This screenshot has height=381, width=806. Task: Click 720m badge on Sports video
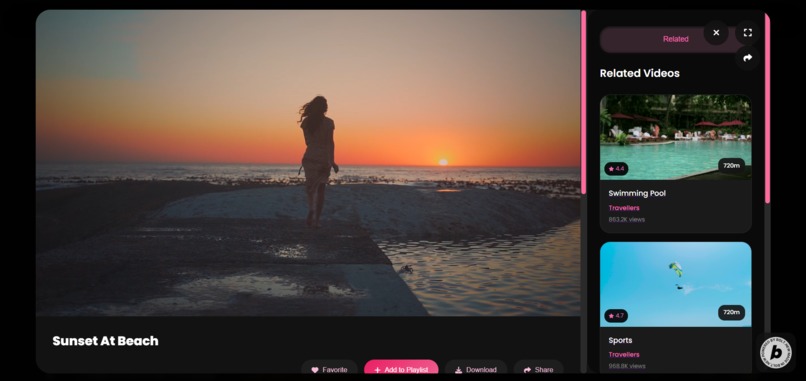(x=731, y=312)
